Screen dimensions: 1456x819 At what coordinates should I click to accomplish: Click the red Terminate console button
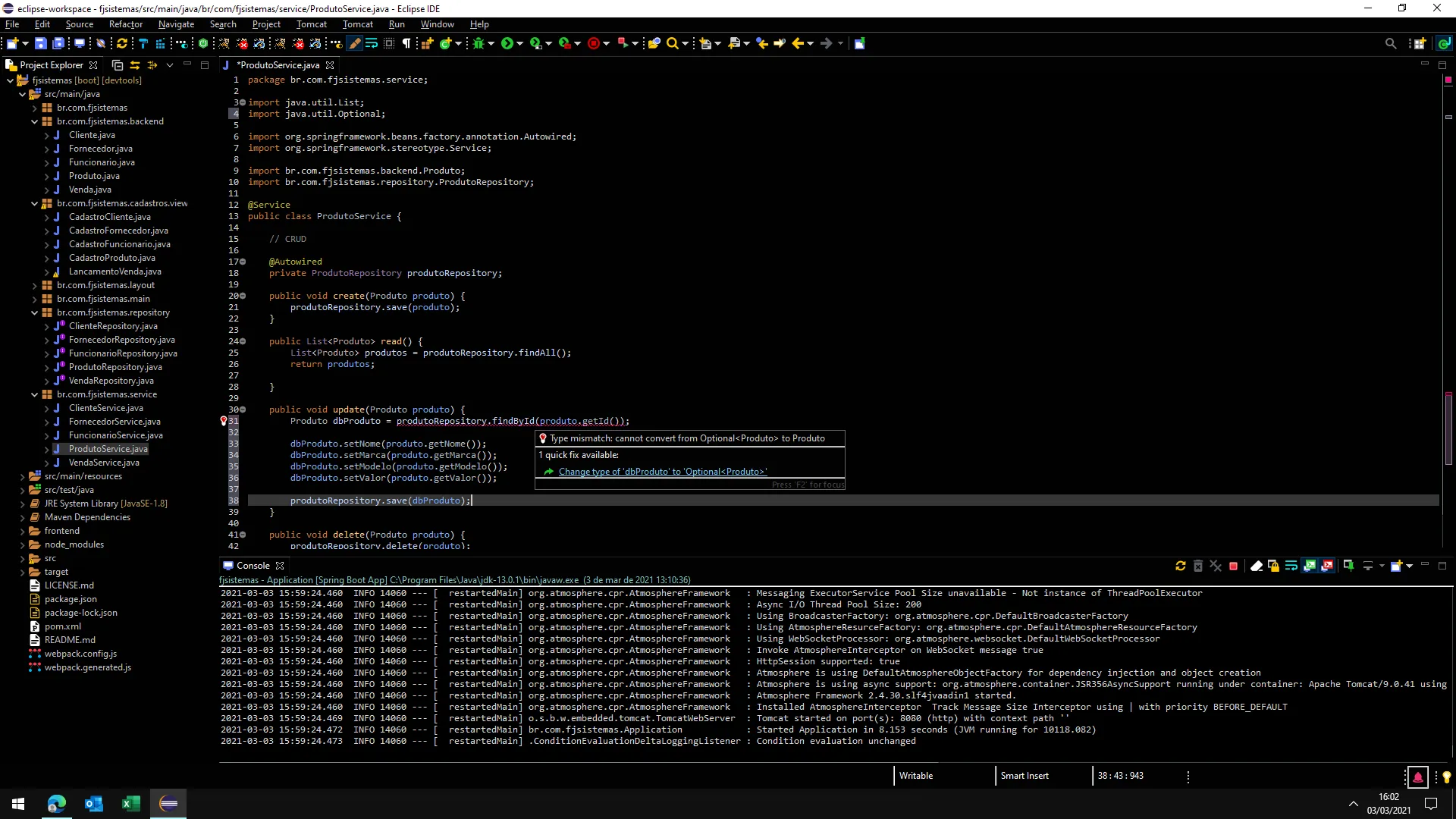point(1234,566)
